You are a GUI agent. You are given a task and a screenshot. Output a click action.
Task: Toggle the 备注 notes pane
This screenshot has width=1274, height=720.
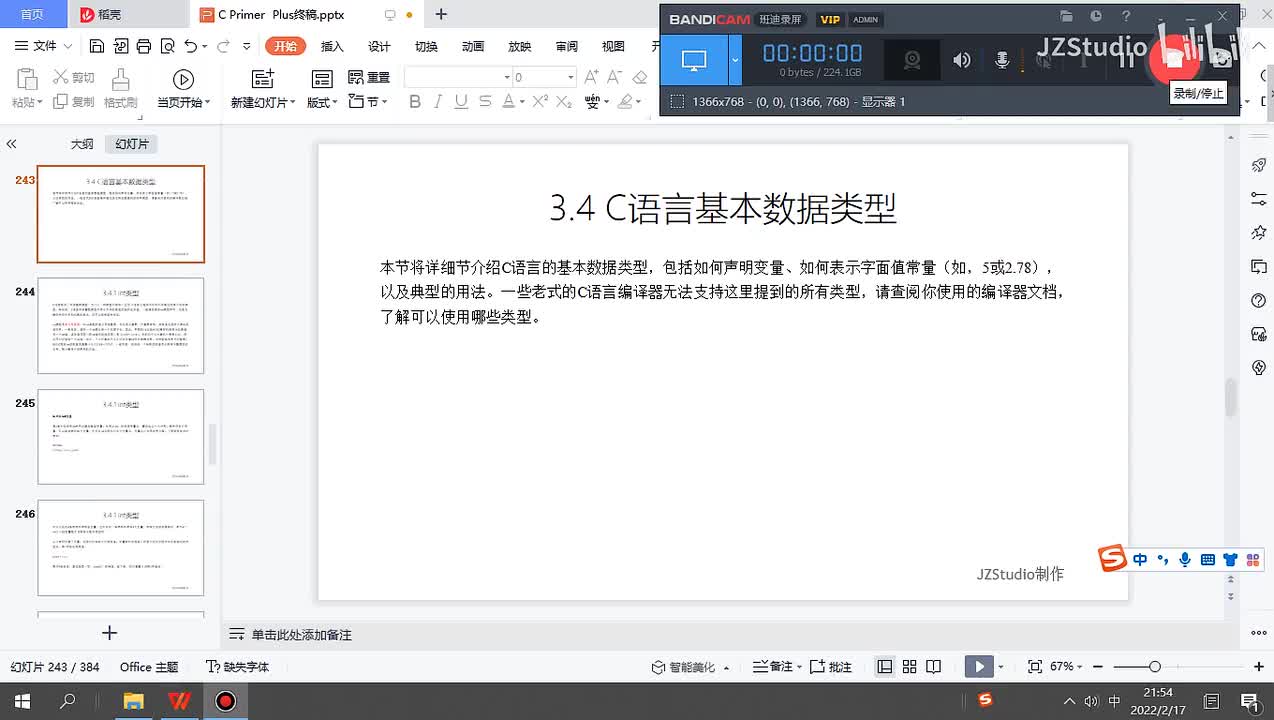(776, 667)
